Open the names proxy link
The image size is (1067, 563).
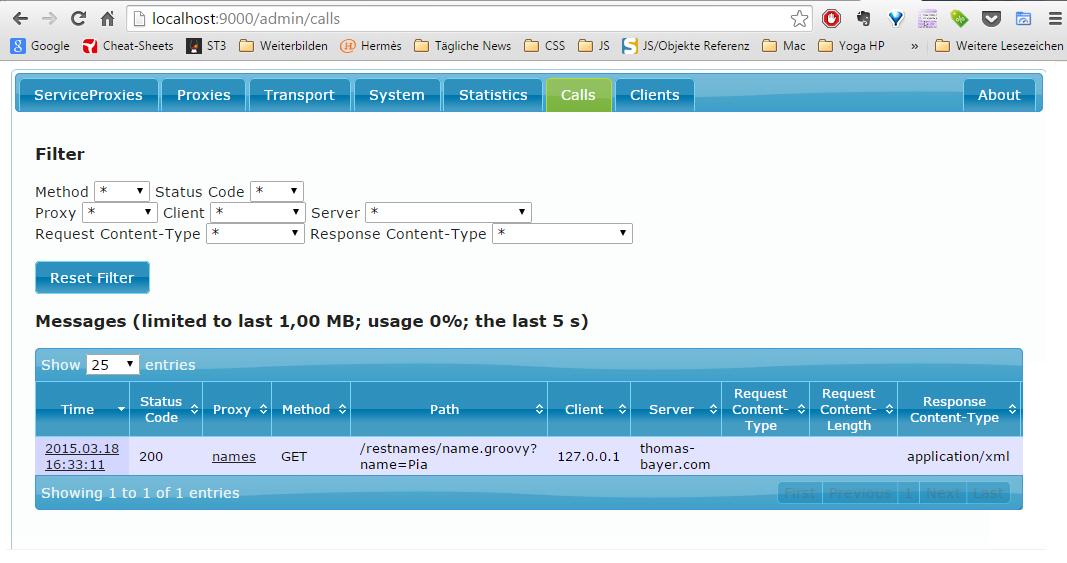click(233, 456)
